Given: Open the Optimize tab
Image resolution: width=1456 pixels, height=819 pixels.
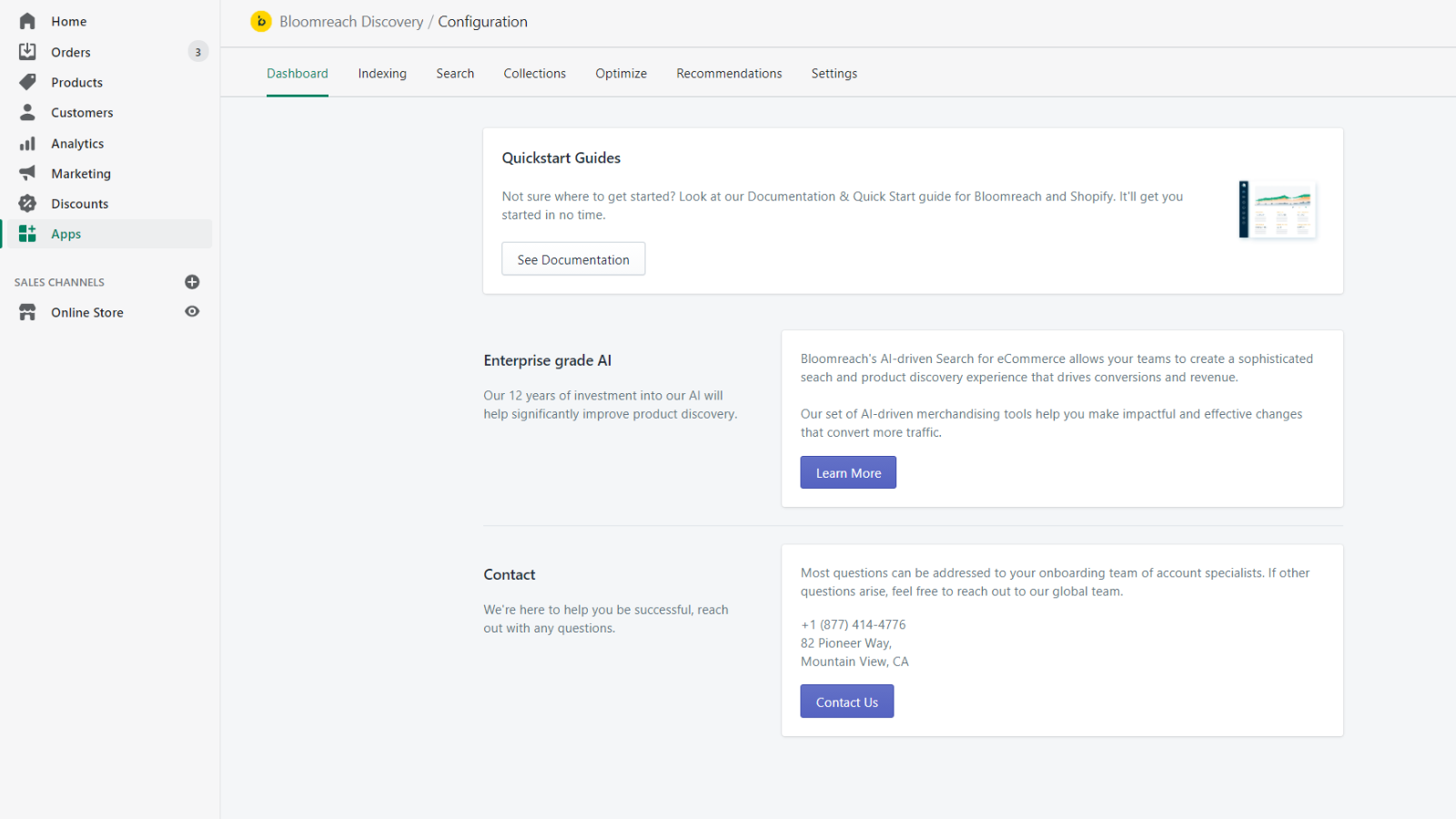Looking at the screenshot, I should tap(622, 74).
